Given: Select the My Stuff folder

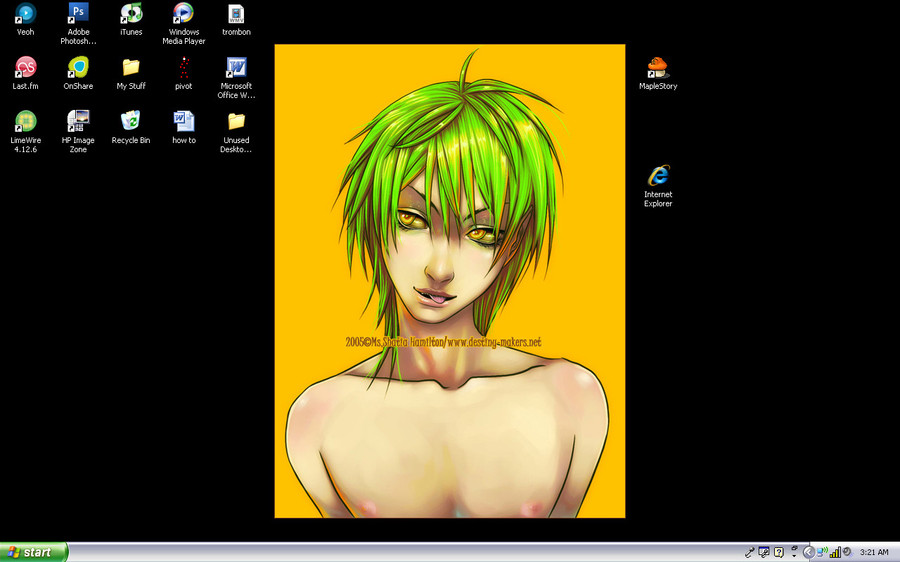Looking at the screenshot, I should pyautogui.click(x=131, y=73).
